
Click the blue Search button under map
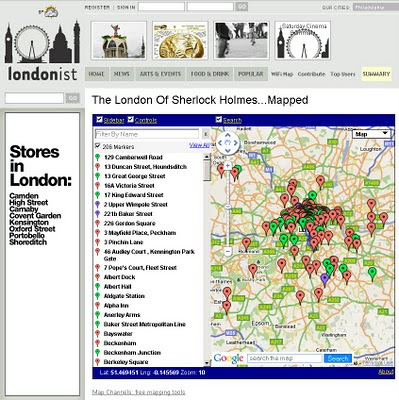tap(338, 359)
